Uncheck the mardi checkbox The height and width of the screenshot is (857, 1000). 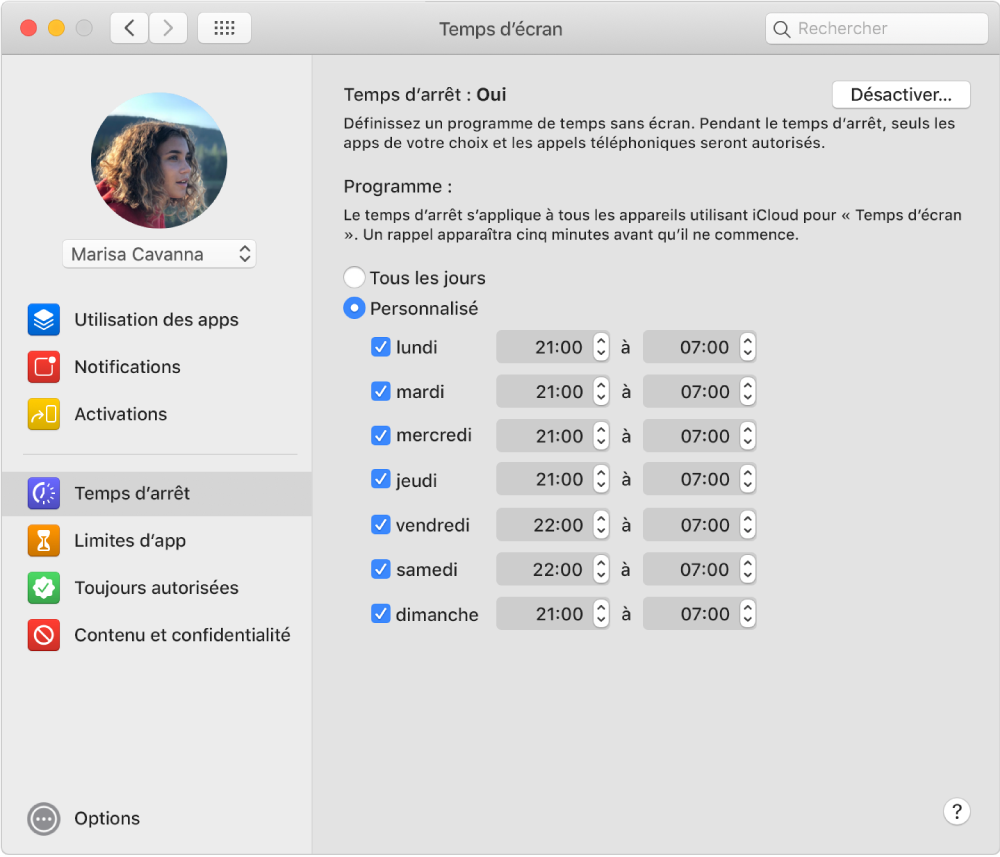[x=381, y=391]
